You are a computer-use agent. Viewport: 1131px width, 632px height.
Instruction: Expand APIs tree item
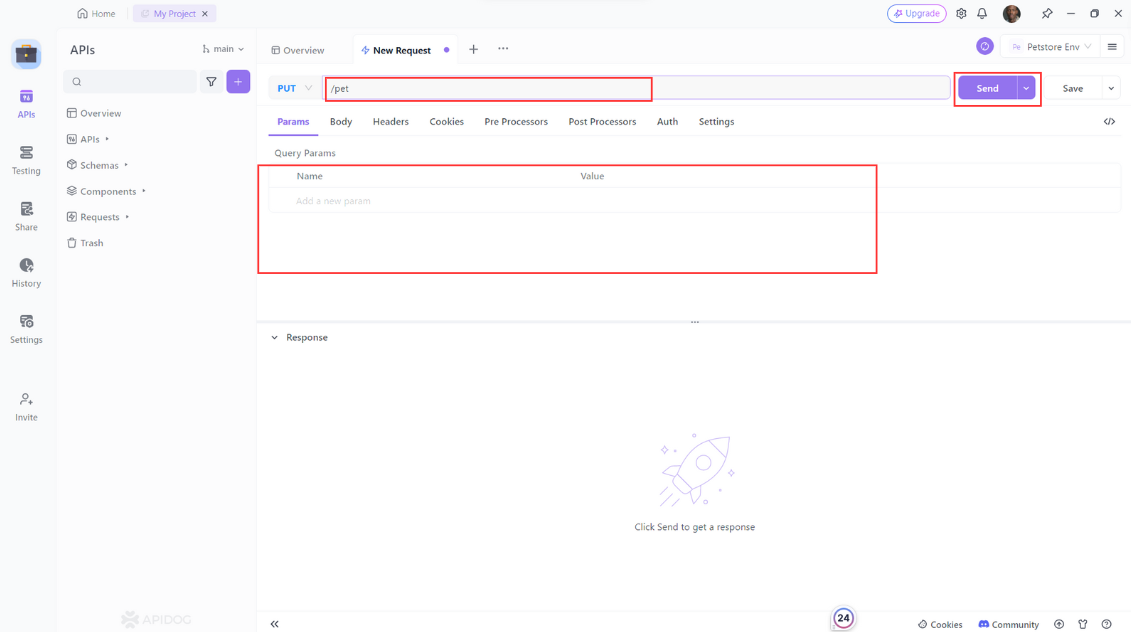(x=107, y=139)
